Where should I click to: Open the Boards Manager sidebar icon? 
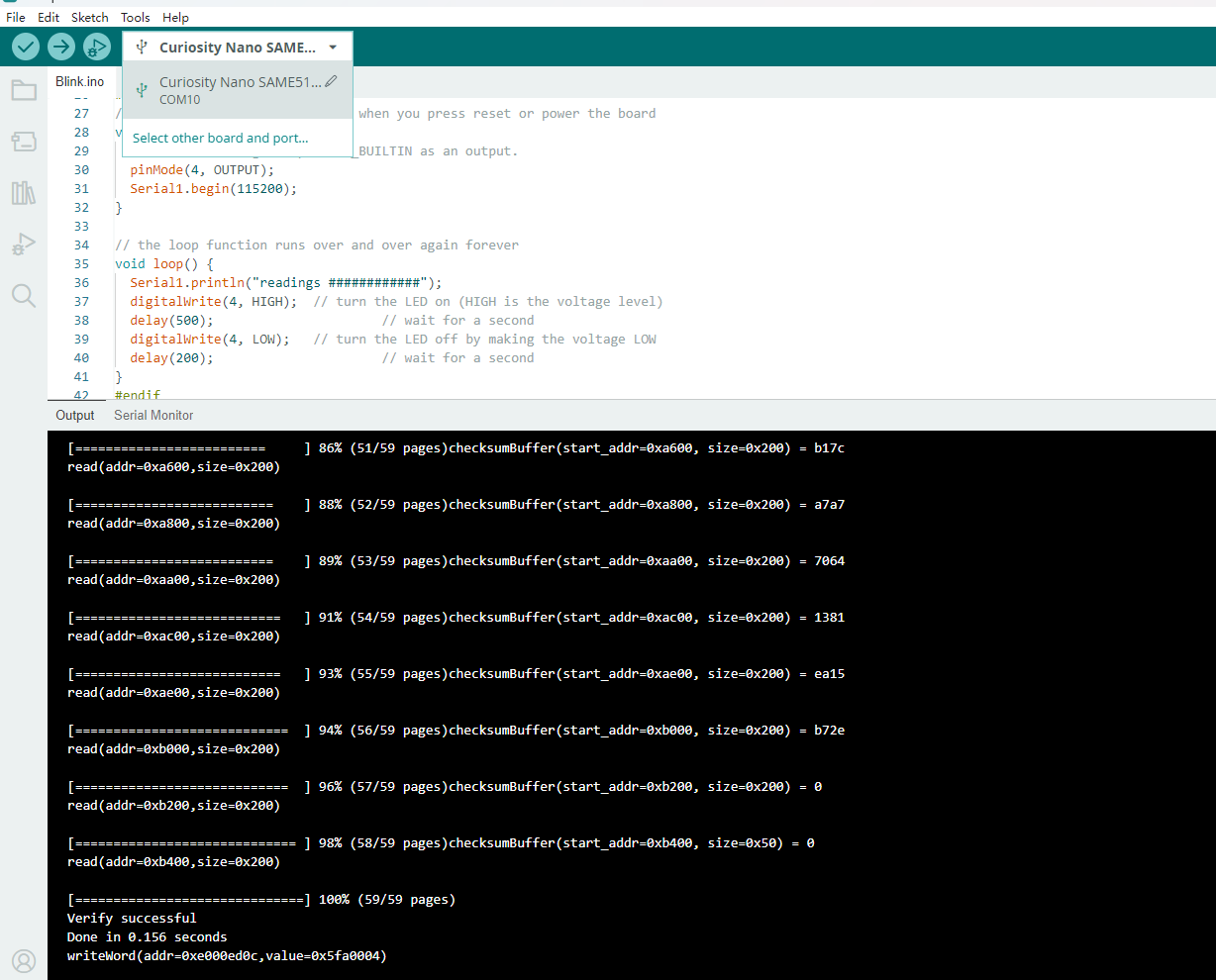click(24, 142)
